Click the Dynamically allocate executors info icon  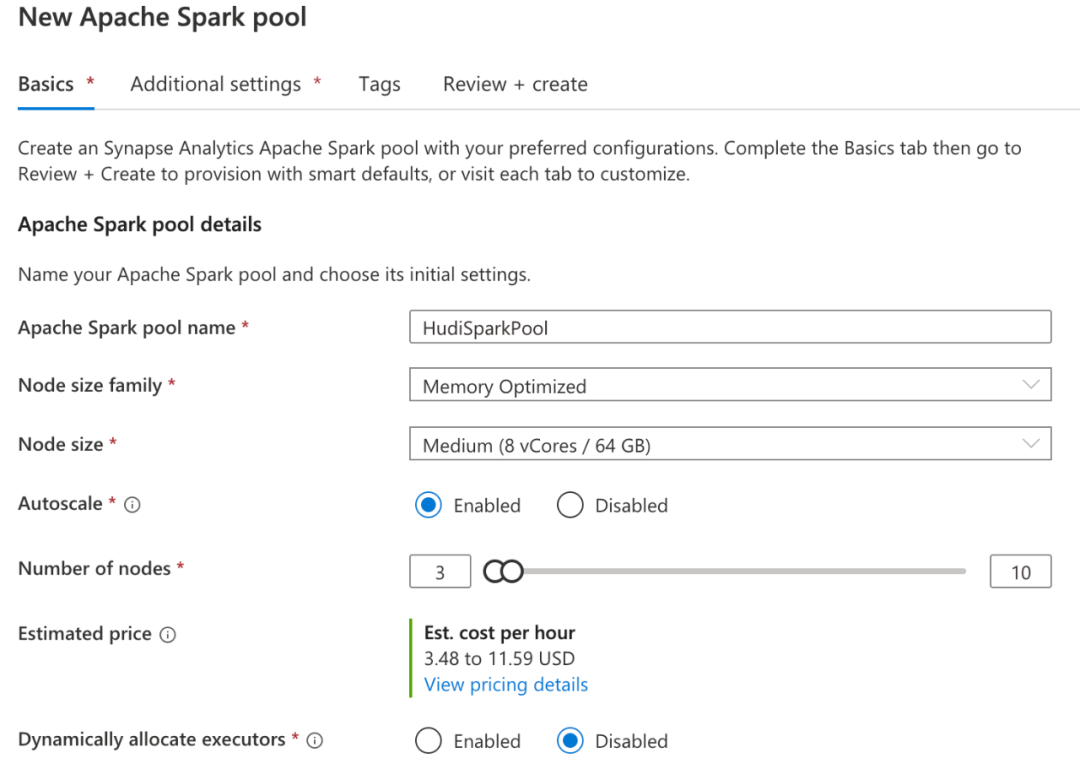pos(315,741)
